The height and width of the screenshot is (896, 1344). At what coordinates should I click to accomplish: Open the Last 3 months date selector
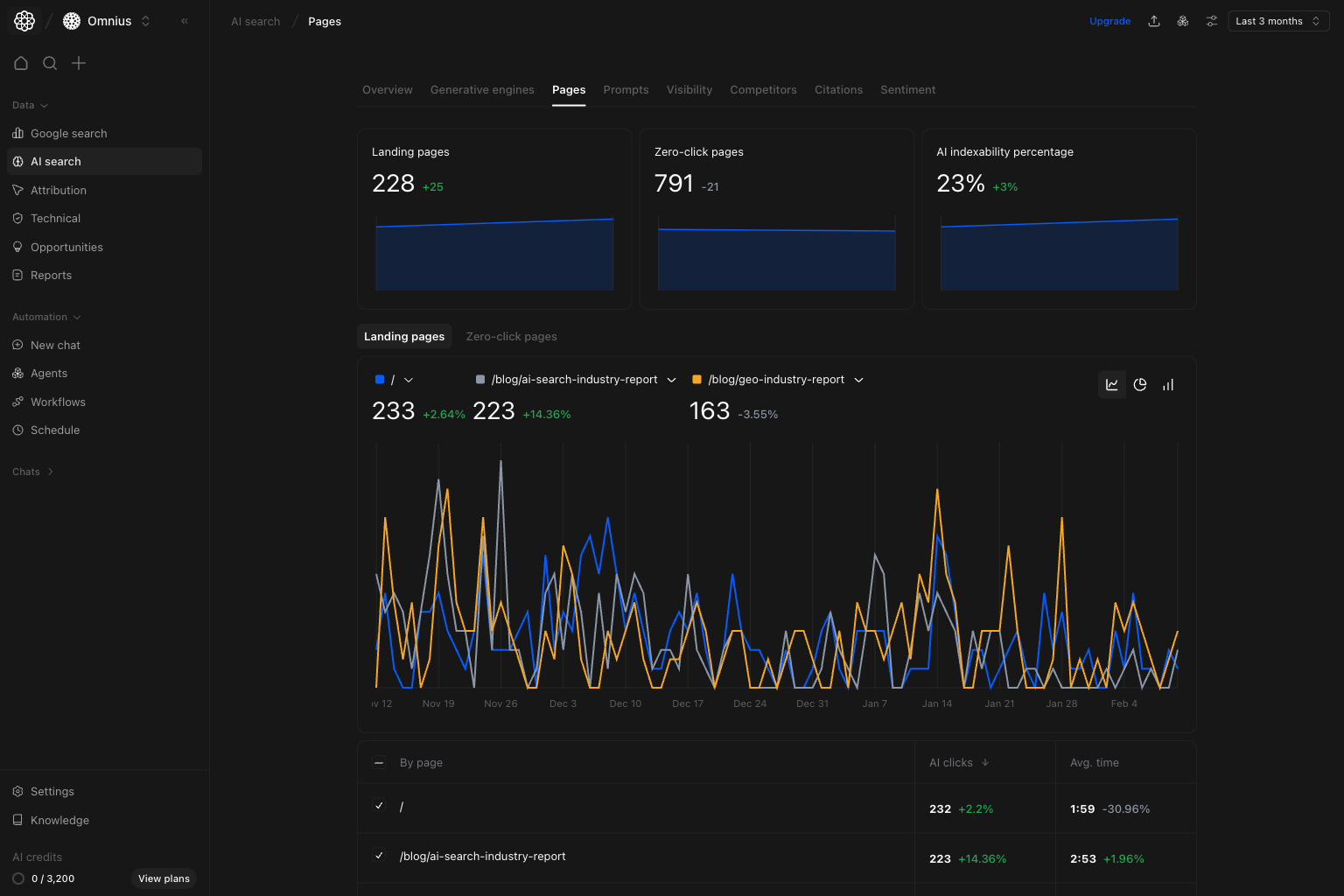[x=1277, y=20]
